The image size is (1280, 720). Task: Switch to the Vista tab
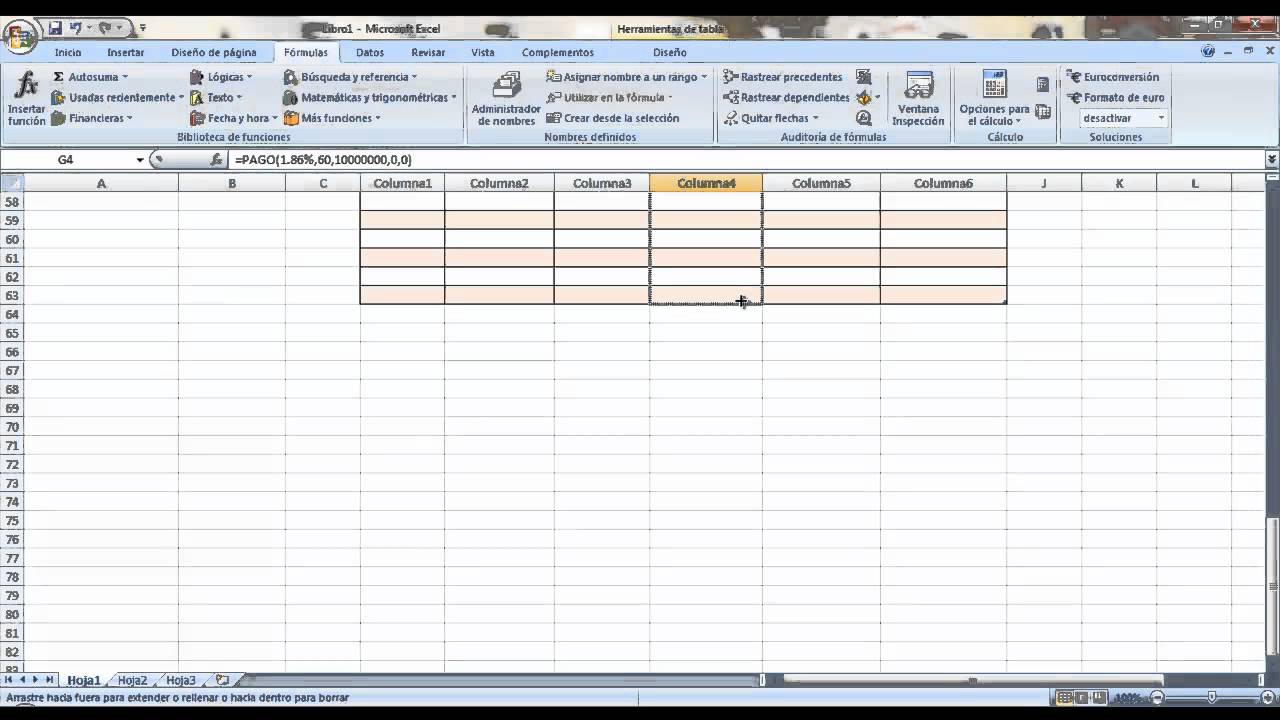483,52
